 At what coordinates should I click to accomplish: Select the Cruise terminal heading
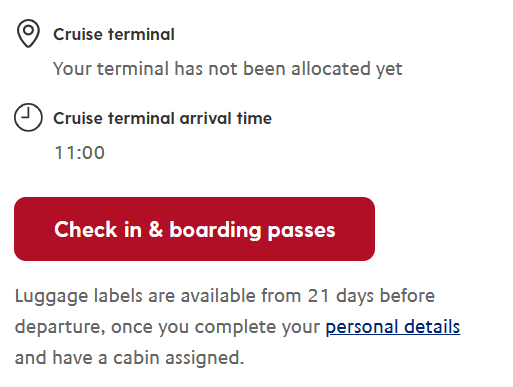tap(114, 34)
